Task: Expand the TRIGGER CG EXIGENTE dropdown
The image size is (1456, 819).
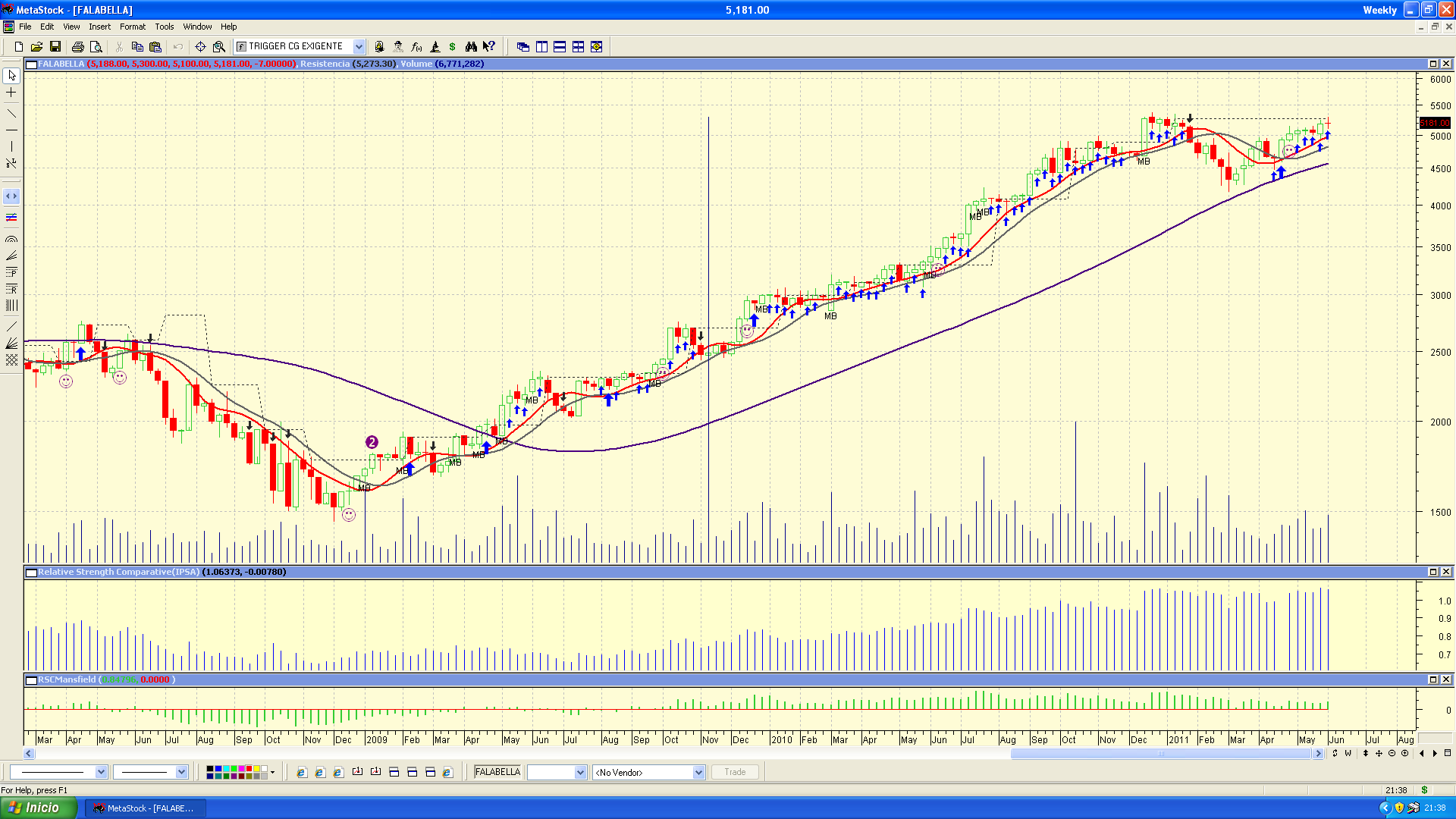Action: (359, 46)
